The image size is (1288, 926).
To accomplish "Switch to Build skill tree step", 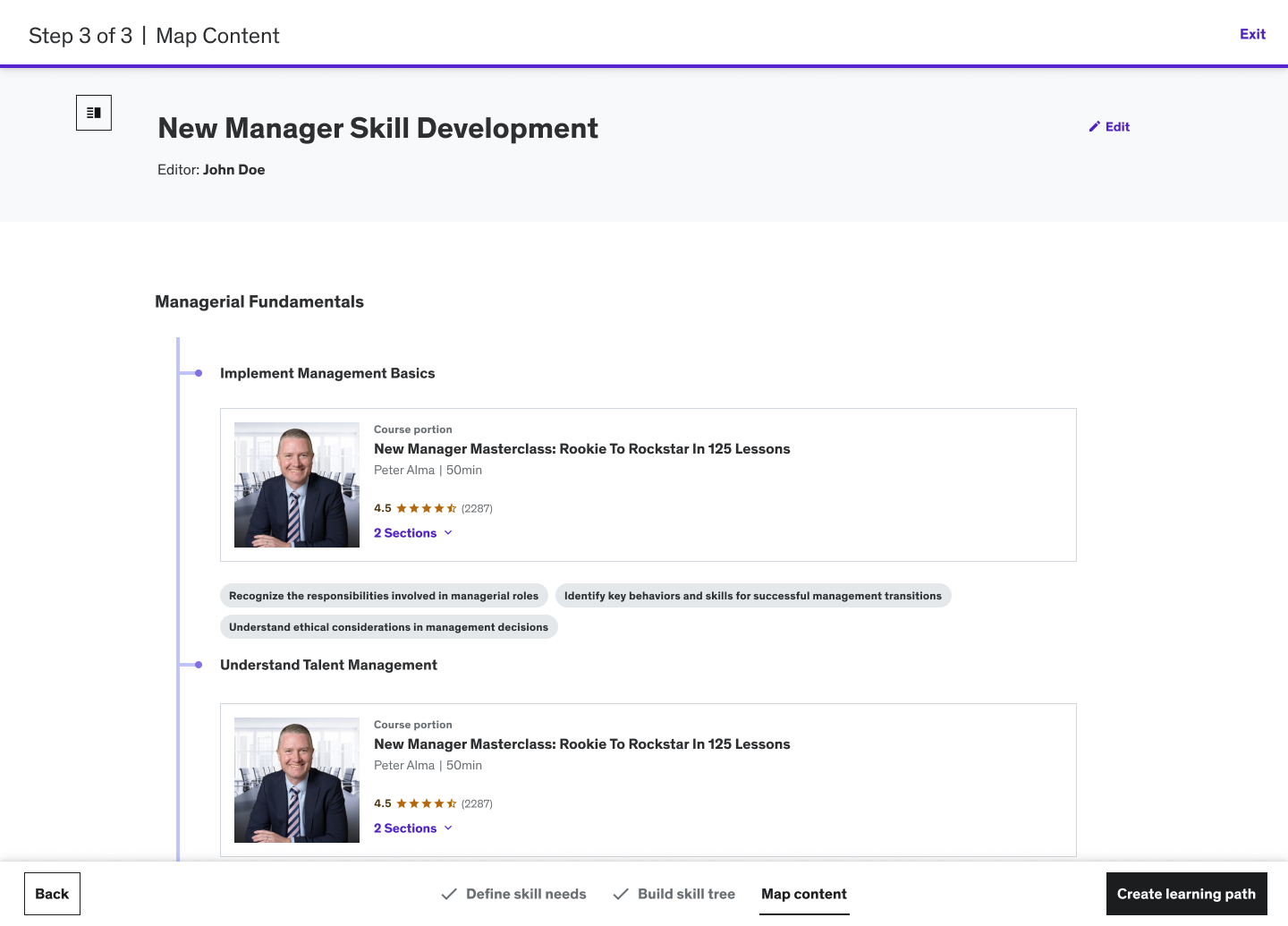I will tap(686, 894).
